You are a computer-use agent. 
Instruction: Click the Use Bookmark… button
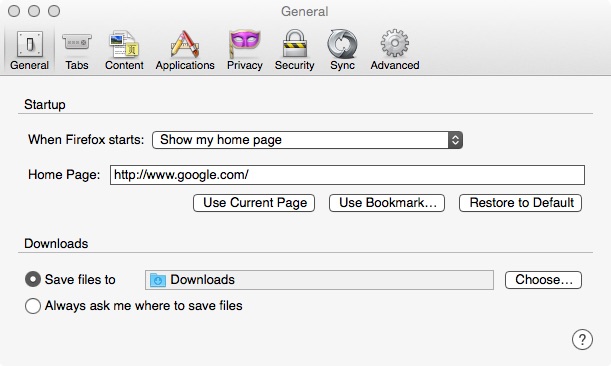[x=387, y=203]
